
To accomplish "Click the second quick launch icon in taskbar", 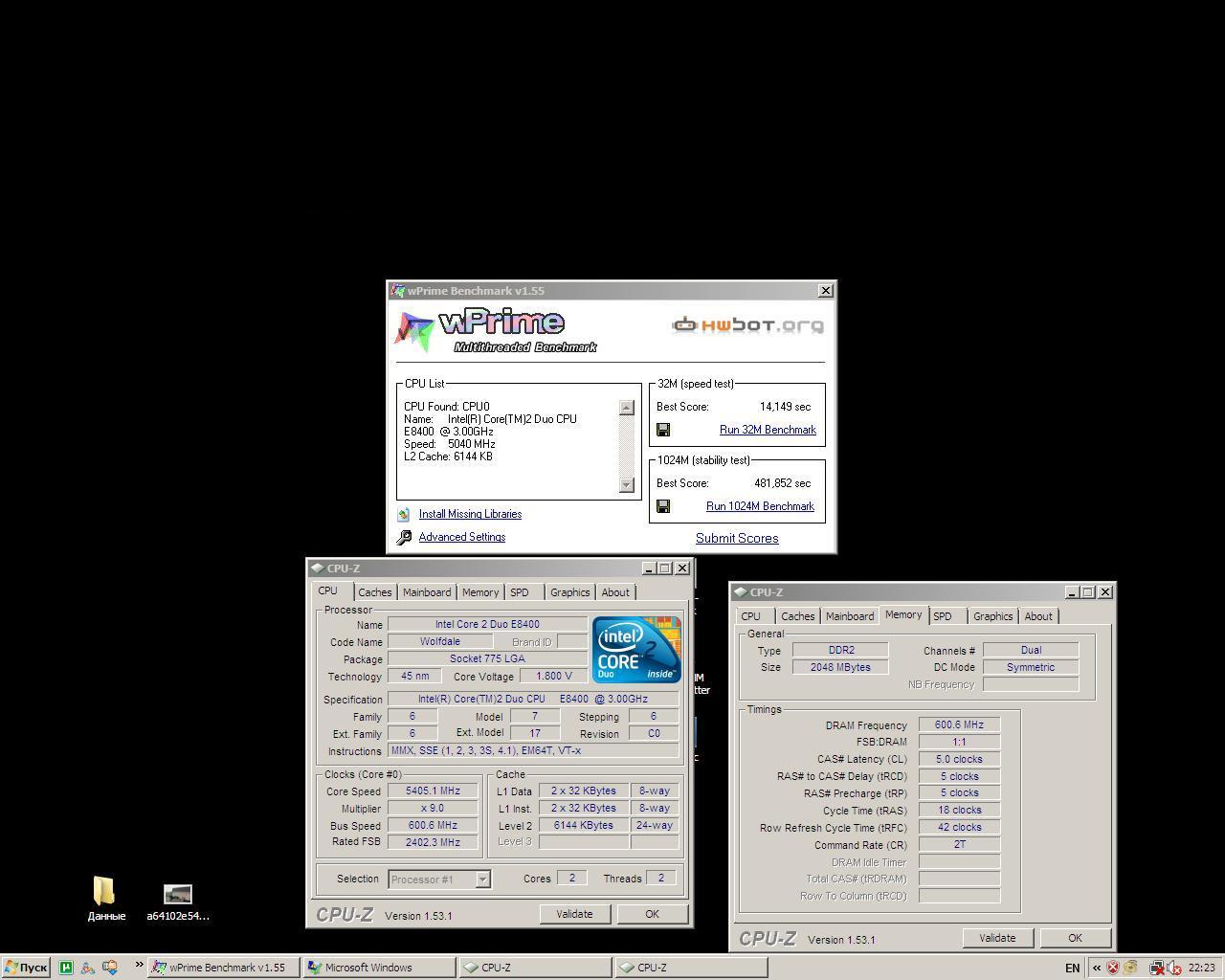I will click(87, 968).
